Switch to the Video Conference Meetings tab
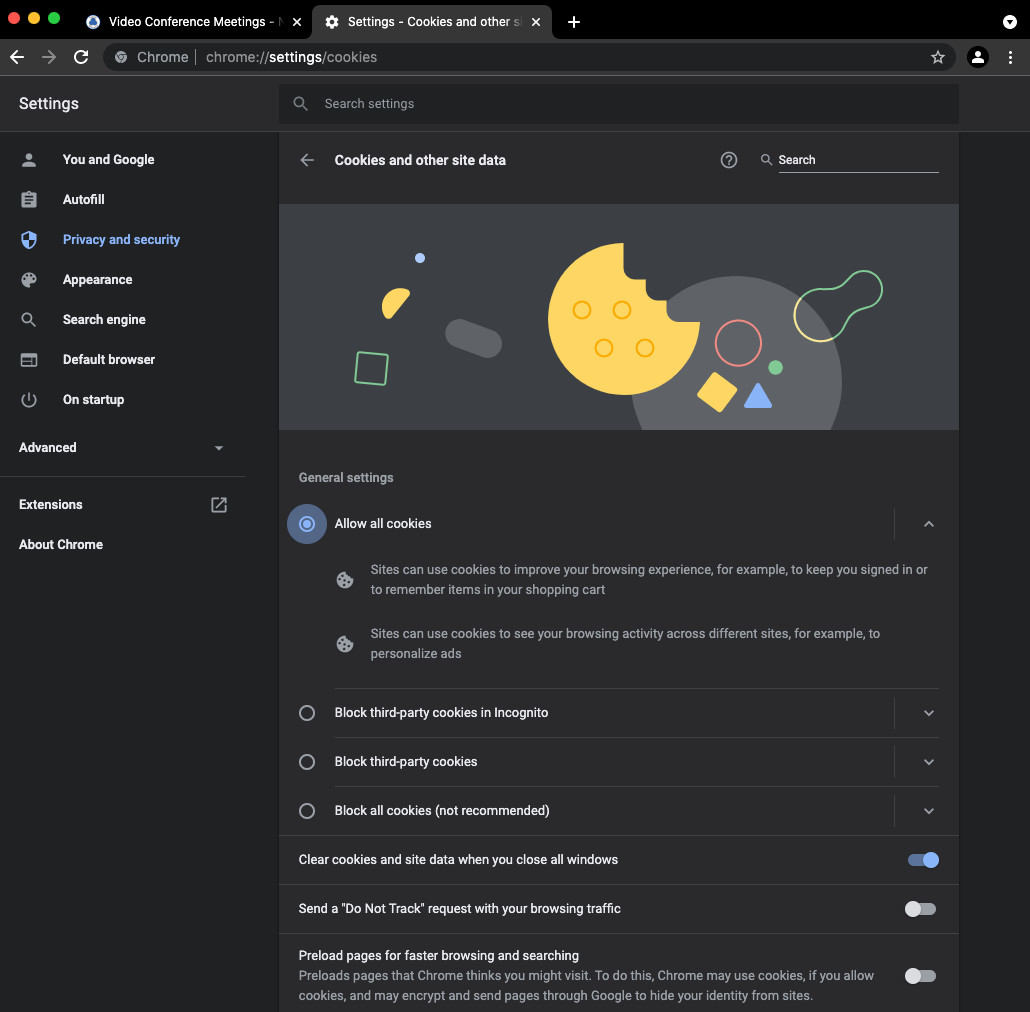1030x1012 pixels. point(194,22)
